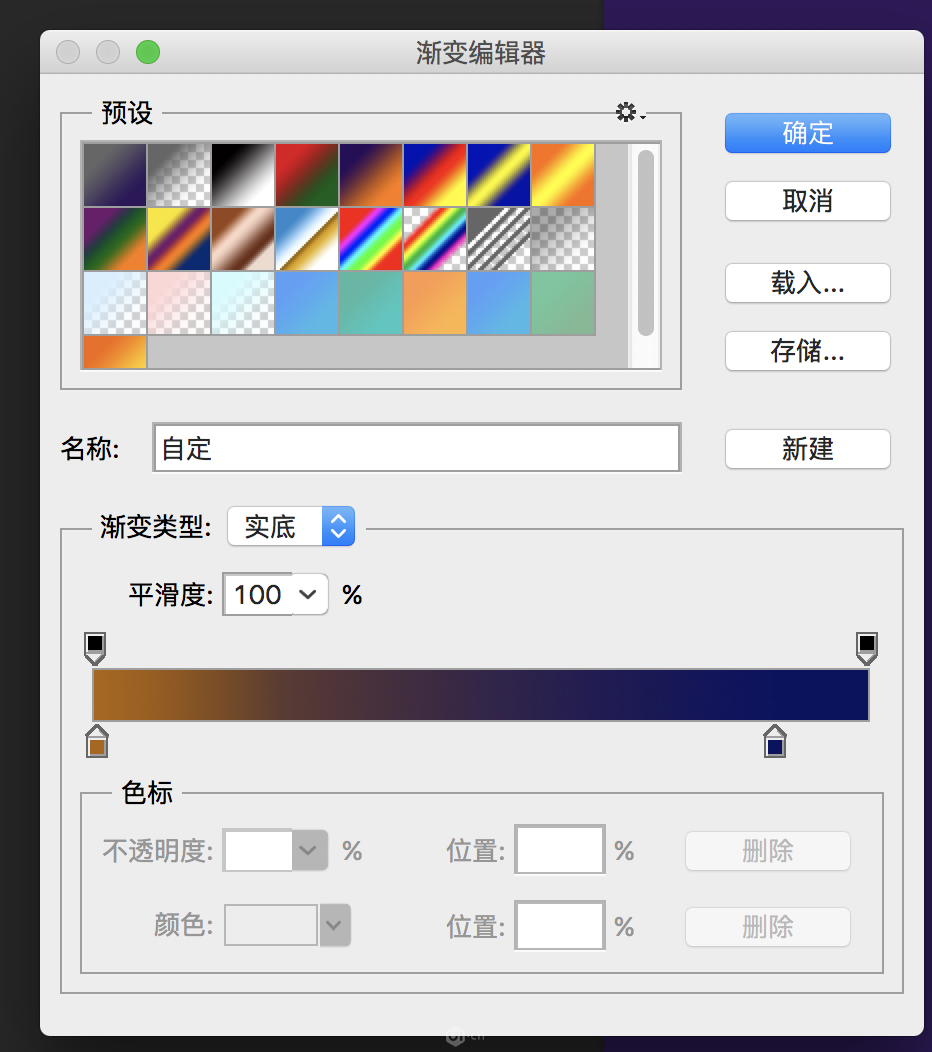Viewport: 932px width, 1052px height.
Task: Select the red-to-green gradient preset
Action: [307, 174]
